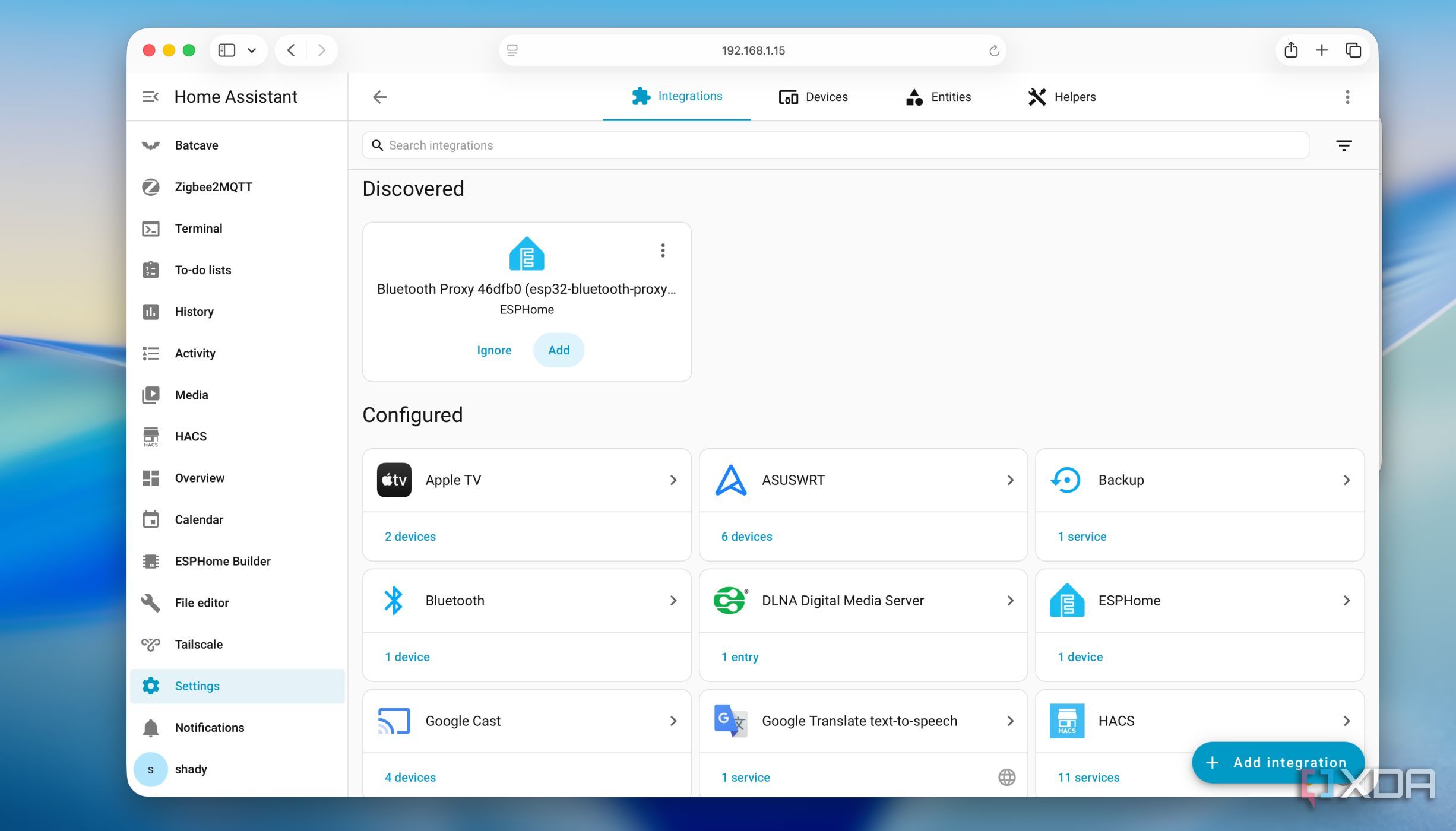Collapse the Home Assistant sidebar menu
This screenshot has width=1456, height=831.
(151, 97)
